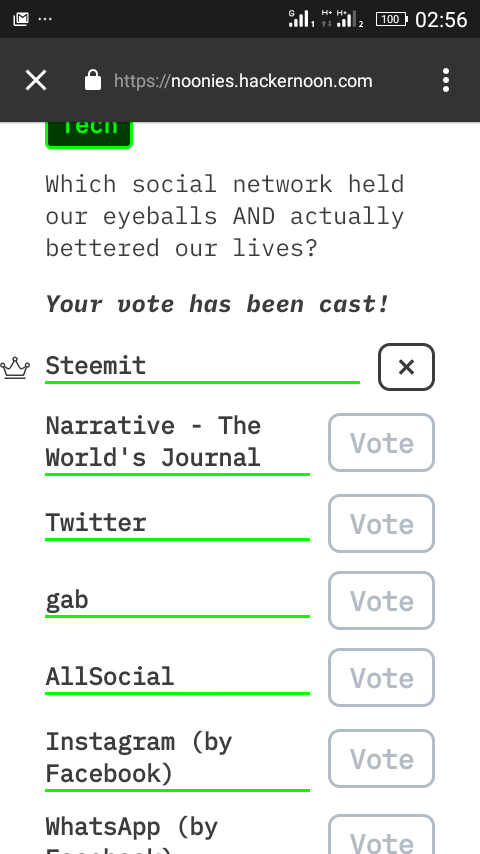Tap the Steemit nominee name
Image resolution: width=480 pixels, height=854 pixels.
[96, 365]
